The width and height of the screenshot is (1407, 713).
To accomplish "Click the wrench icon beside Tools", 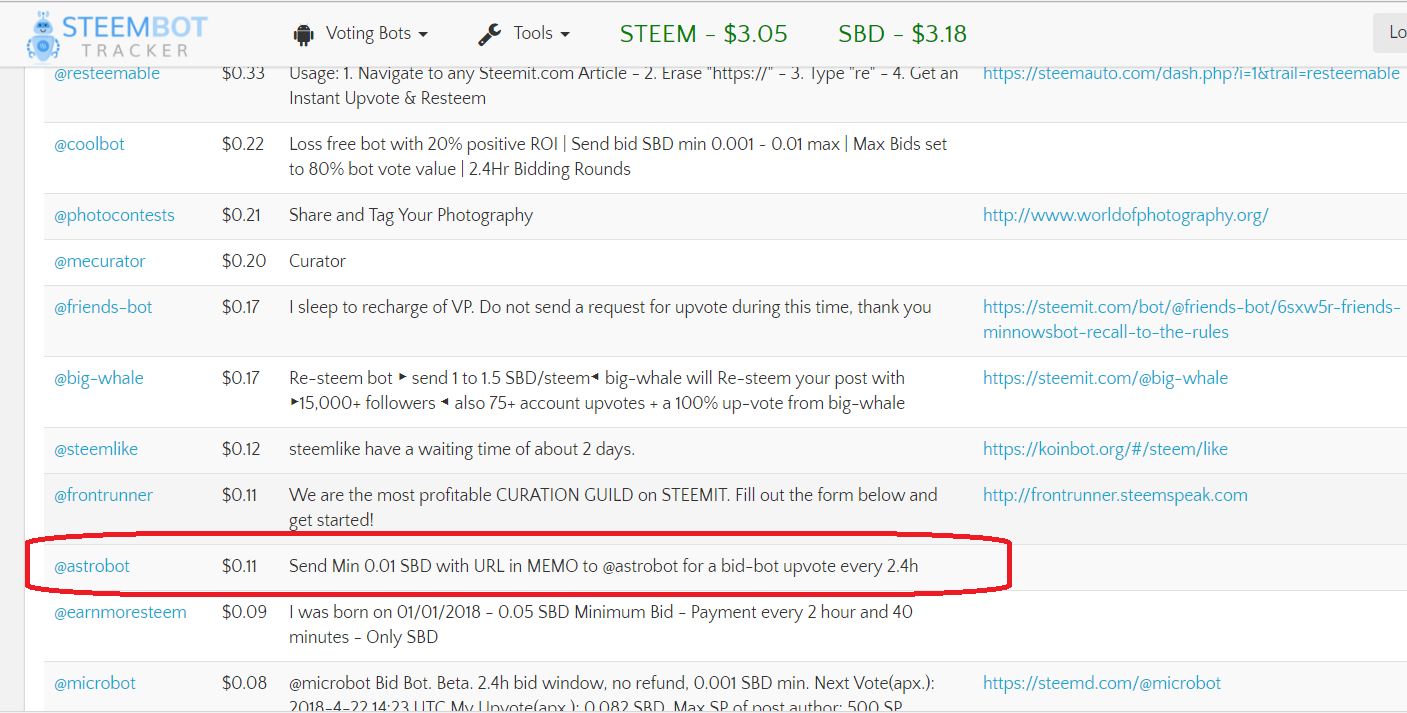I will pyautogui.click(x=489, y=34).
